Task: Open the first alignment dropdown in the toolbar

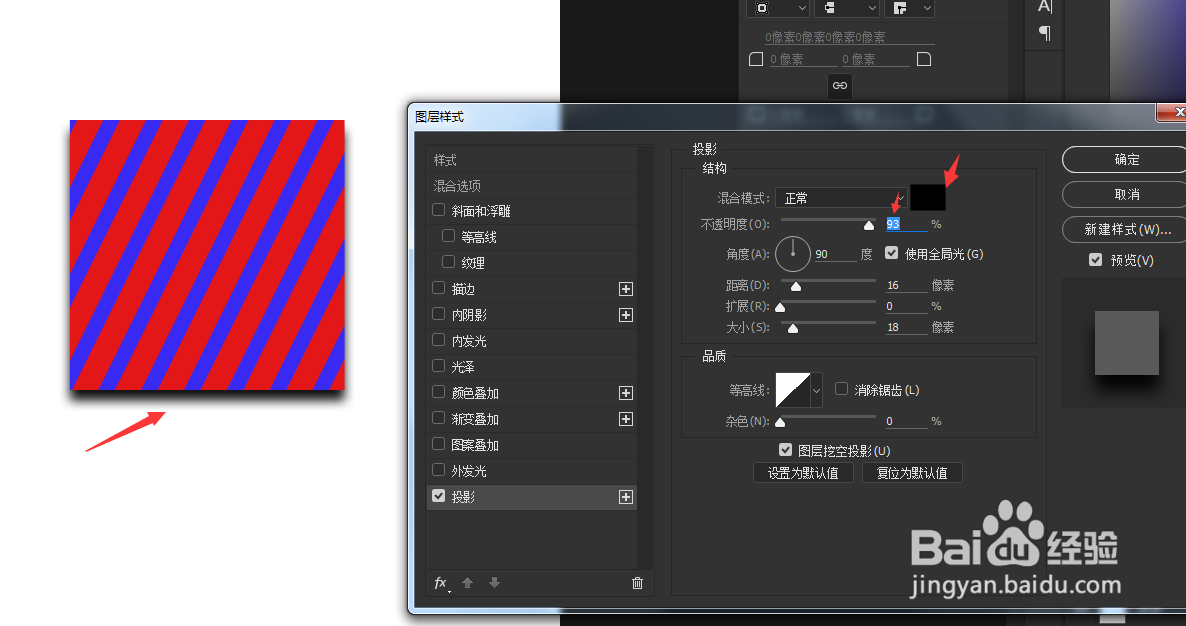Action: coord(778,8)
